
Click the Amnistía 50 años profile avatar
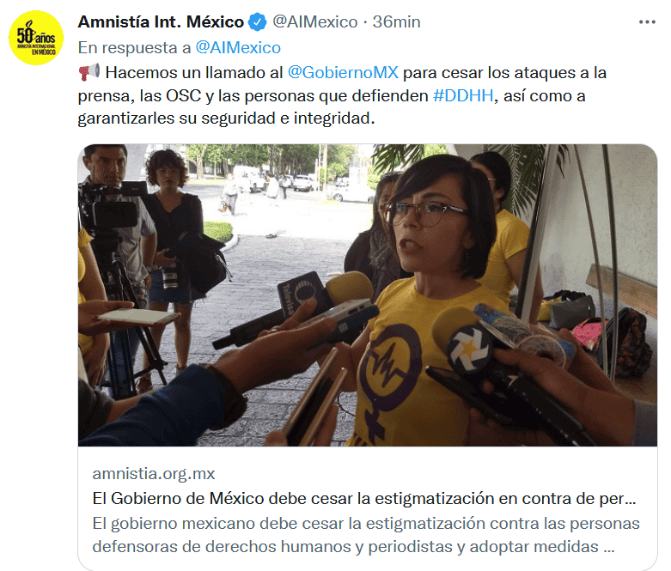pos(36,38)
